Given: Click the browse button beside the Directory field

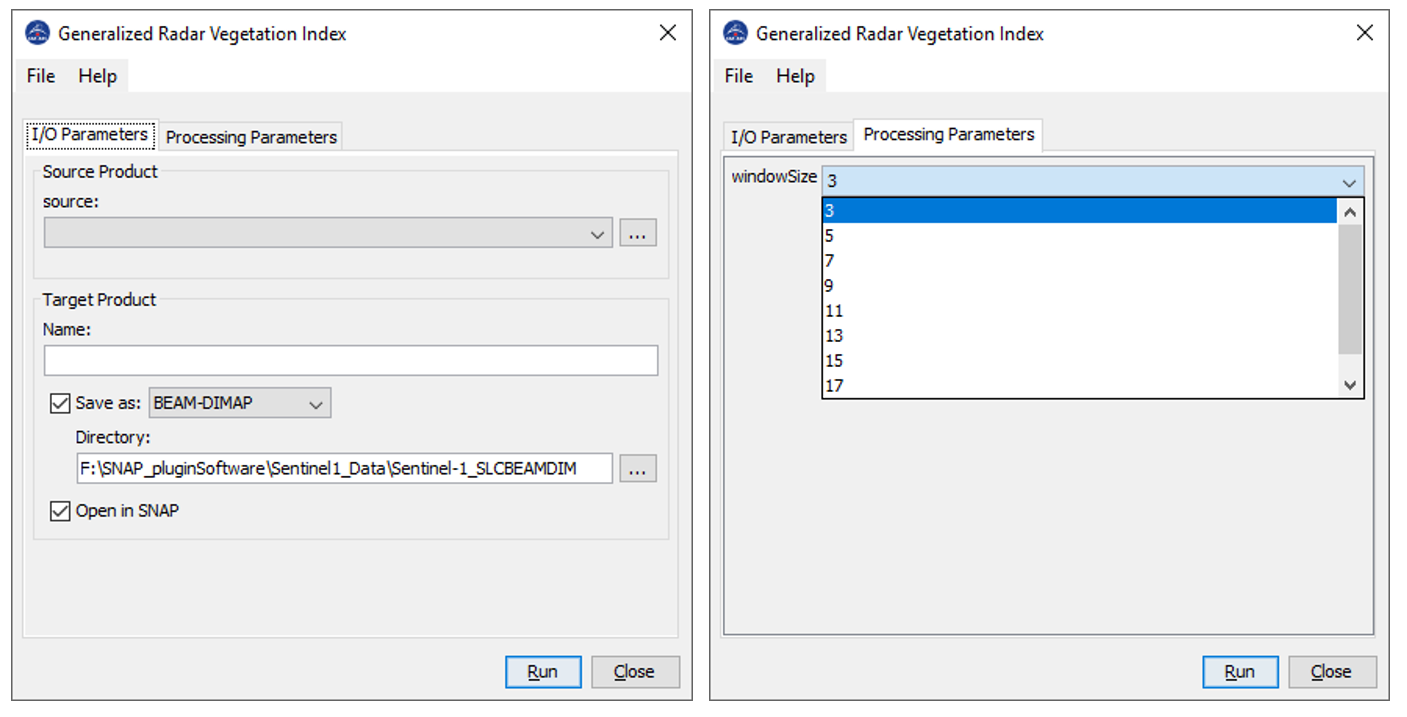Looking at the screenshot, I should click(638, 468).
